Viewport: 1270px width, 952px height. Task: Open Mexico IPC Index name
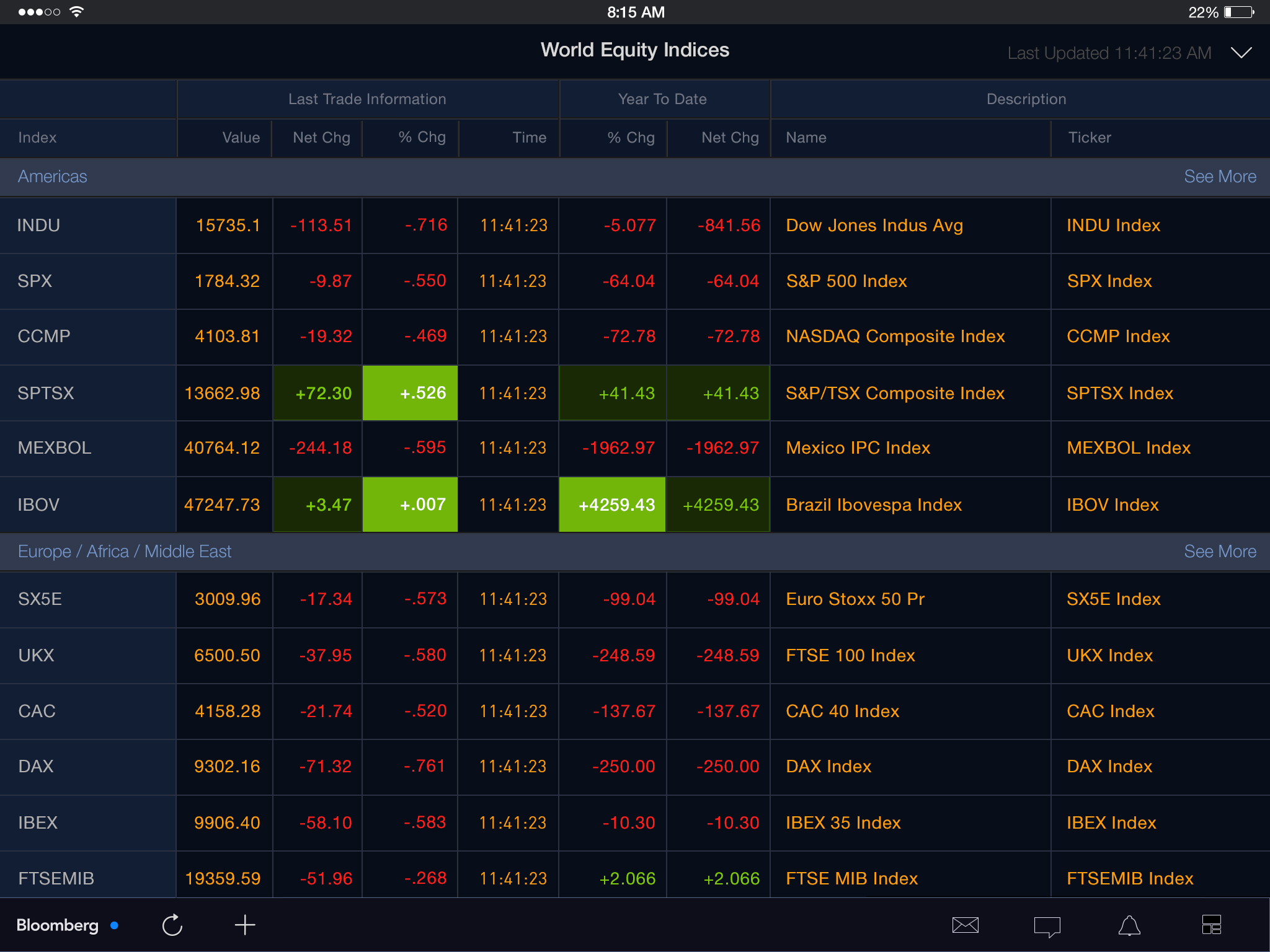pyautogui.click(x=858, y=448)
